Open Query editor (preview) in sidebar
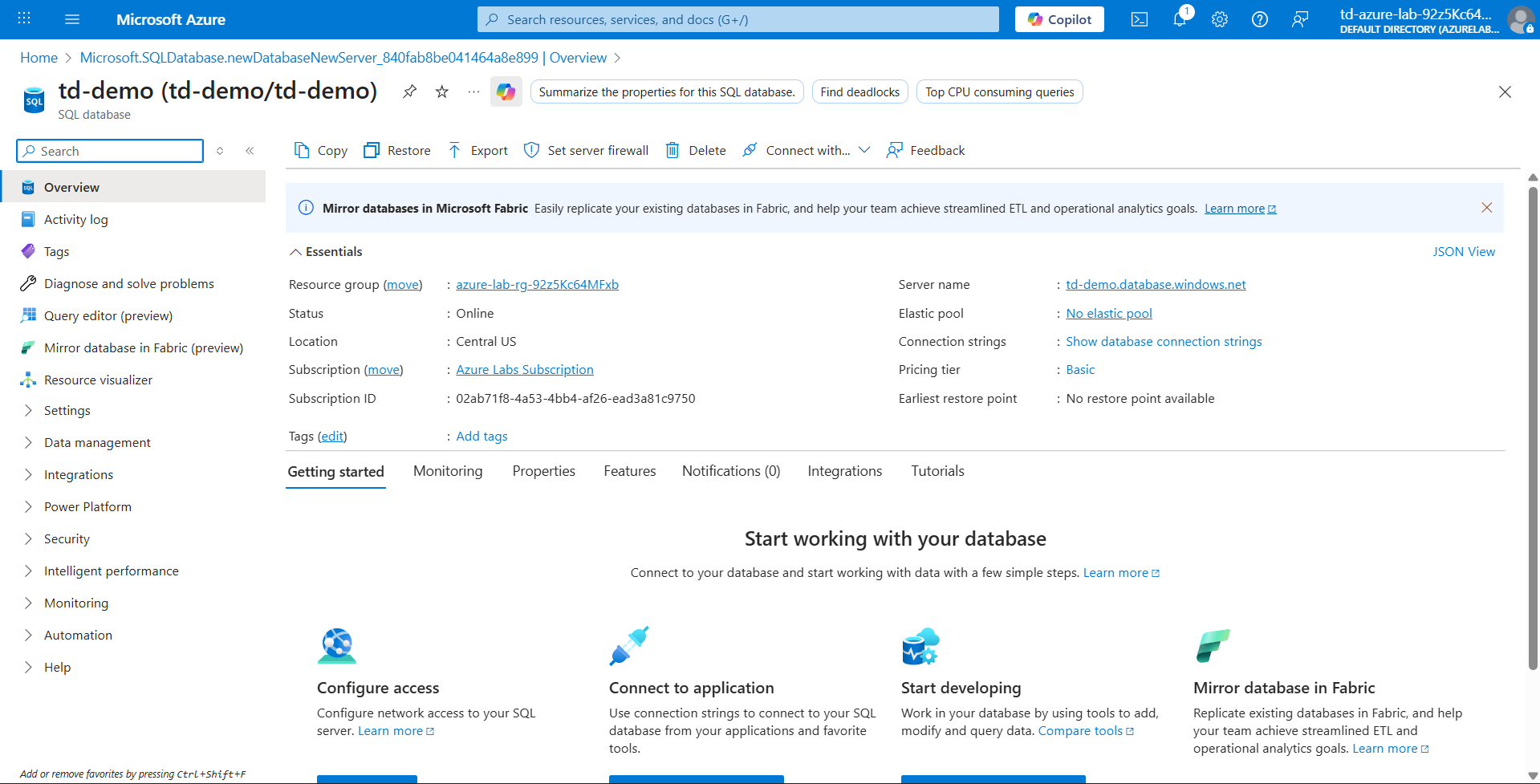This screenshot has width=1540, height=784. pos(108,315)
